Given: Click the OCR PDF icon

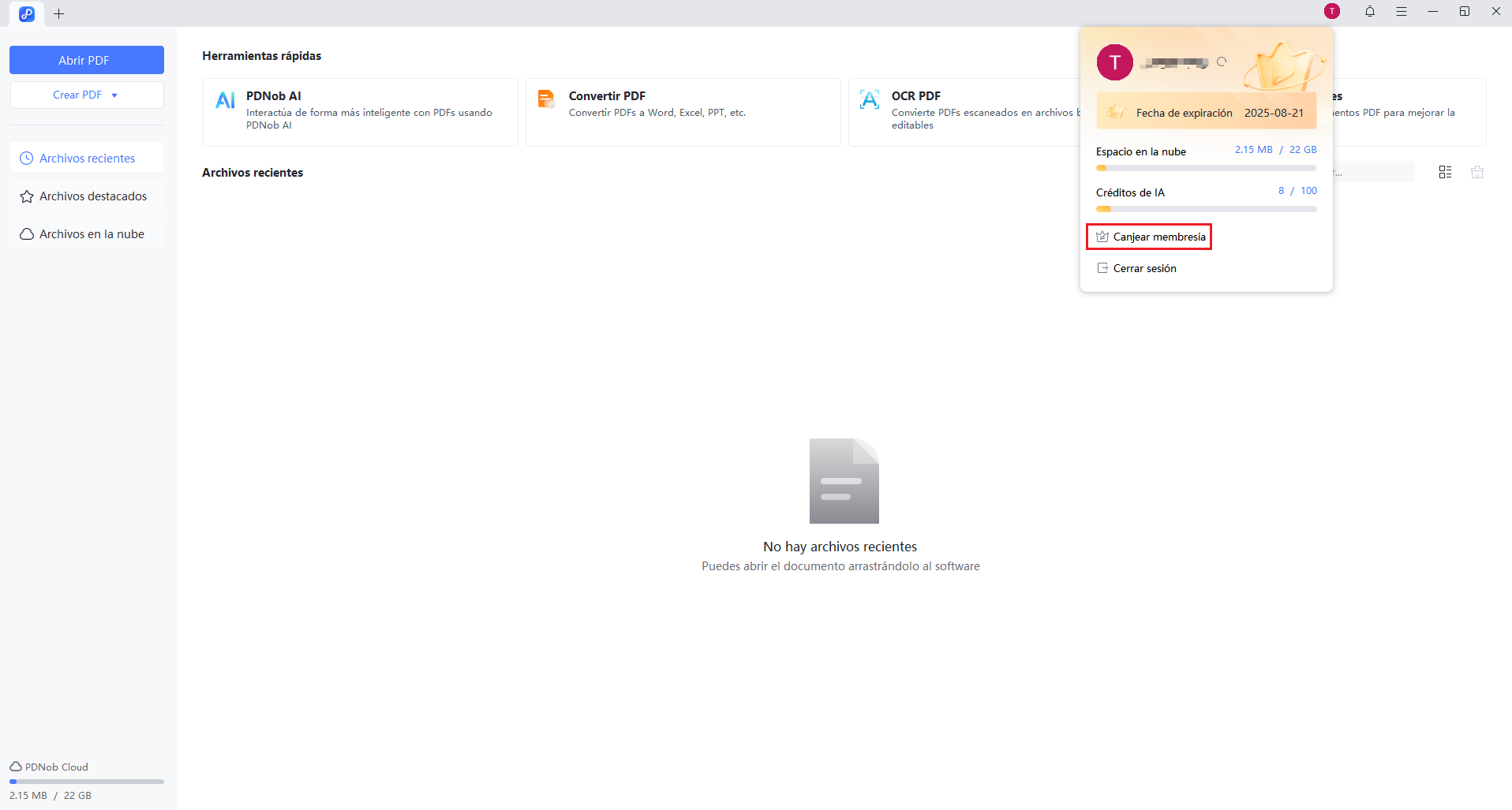Looking at the screenshot, I should (x=870, y=99).
